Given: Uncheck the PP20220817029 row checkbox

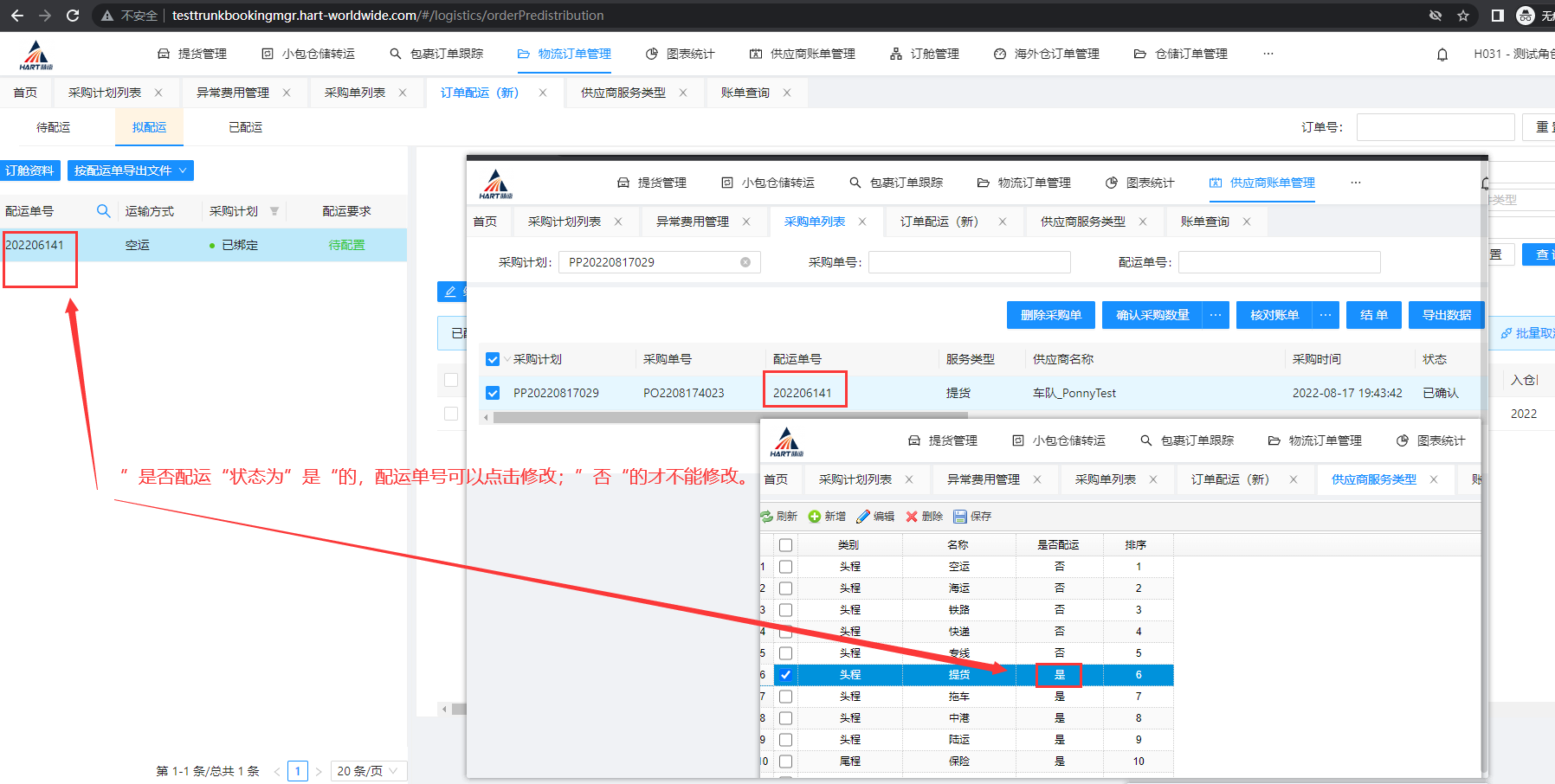Looking at the screenshot, I should [x=493, y=393].
